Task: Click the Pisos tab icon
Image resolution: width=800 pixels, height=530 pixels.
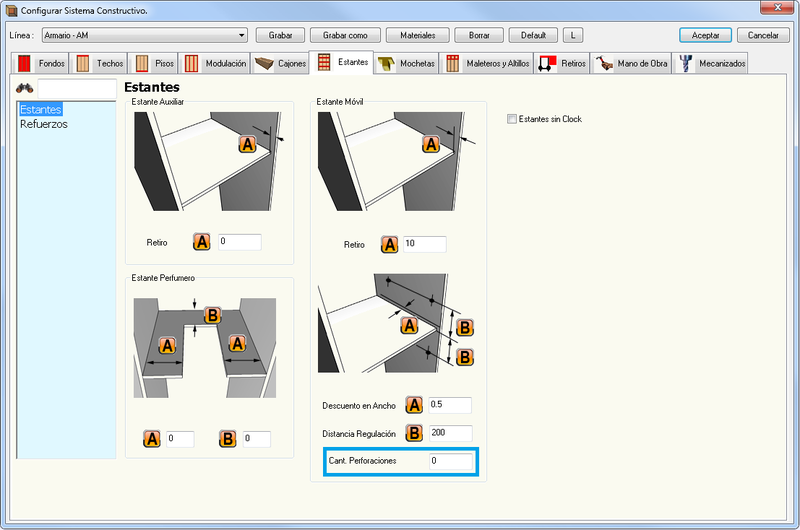Action: (x=142, y=63)
